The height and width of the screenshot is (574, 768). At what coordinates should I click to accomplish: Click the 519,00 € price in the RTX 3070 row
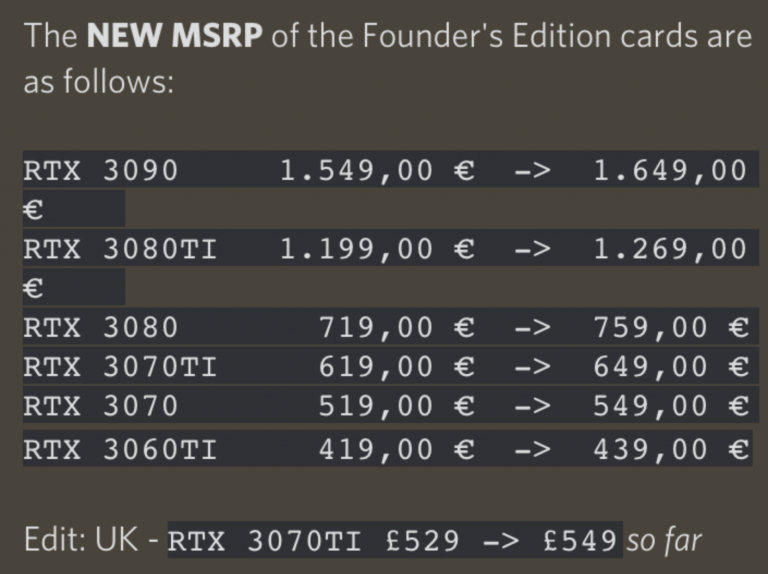(397, 406)
